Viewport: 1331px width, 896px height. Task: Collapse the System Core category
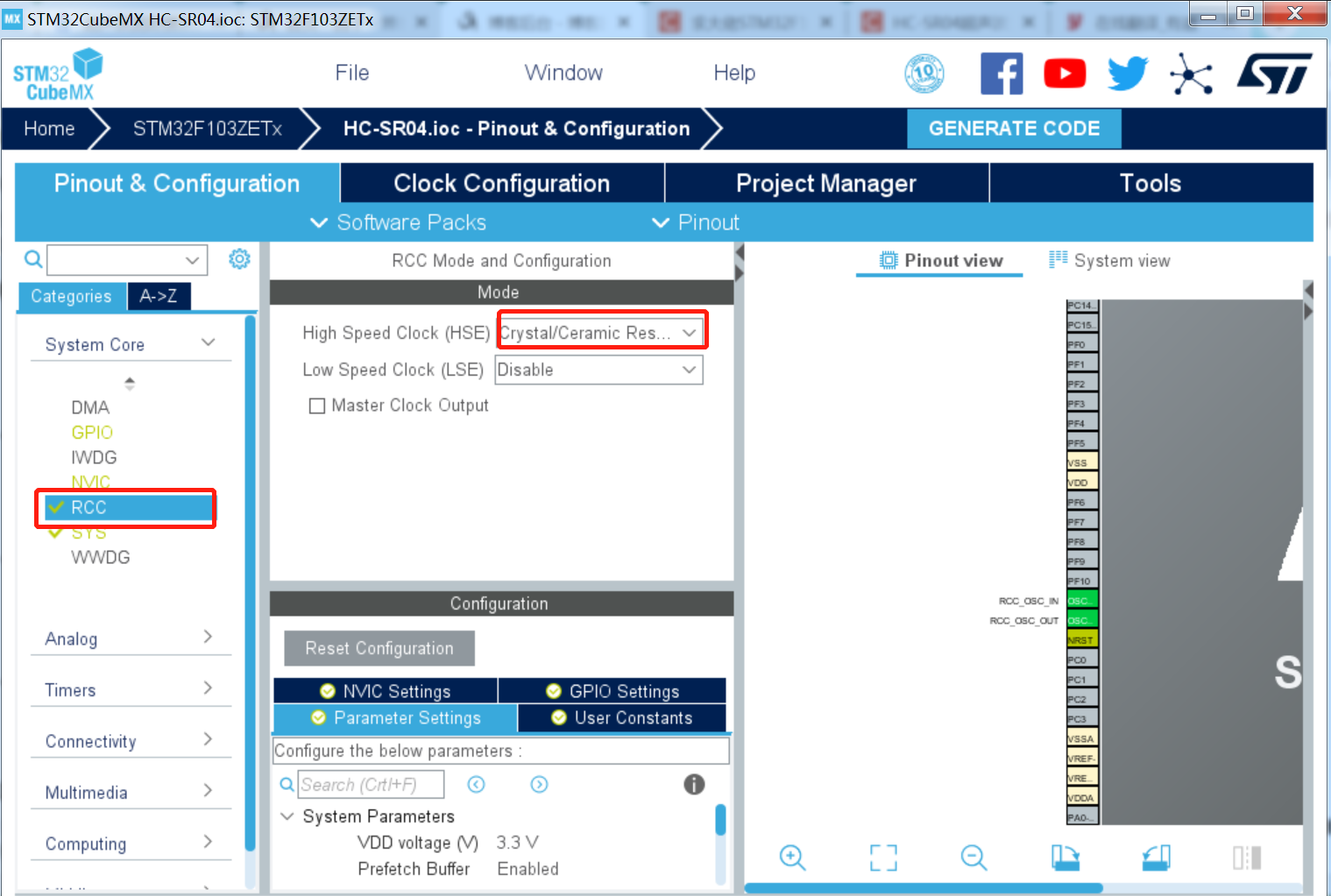coord(208,342)
